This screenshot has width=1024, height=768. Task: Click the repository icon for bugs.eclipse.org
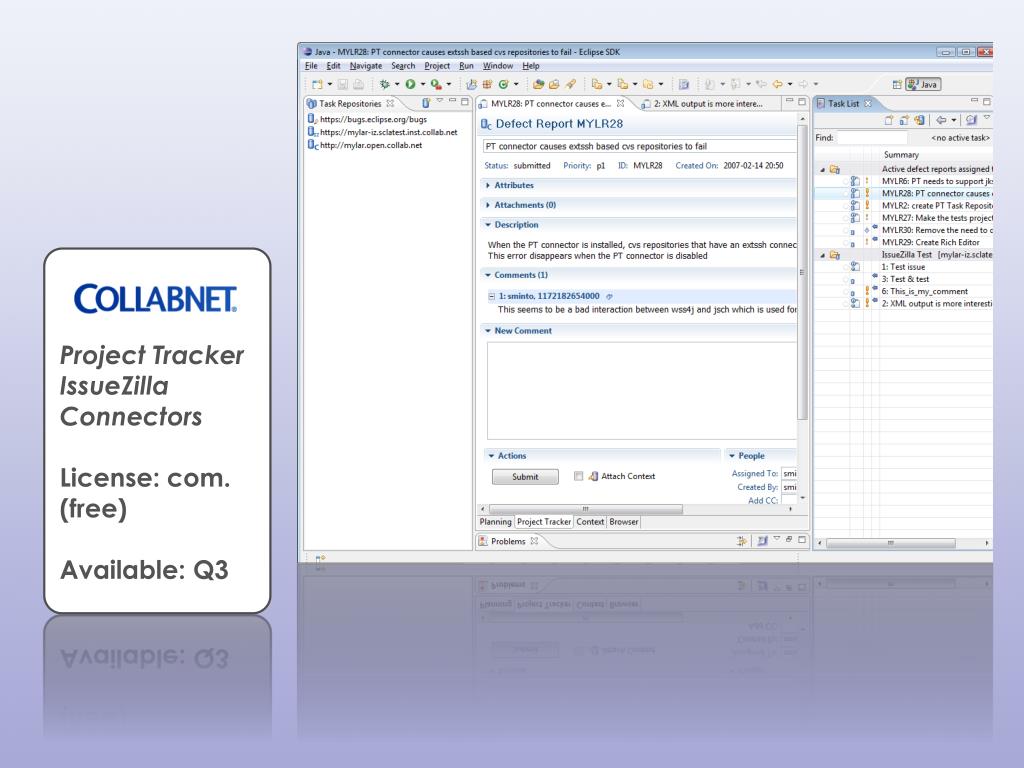[312, 119]
